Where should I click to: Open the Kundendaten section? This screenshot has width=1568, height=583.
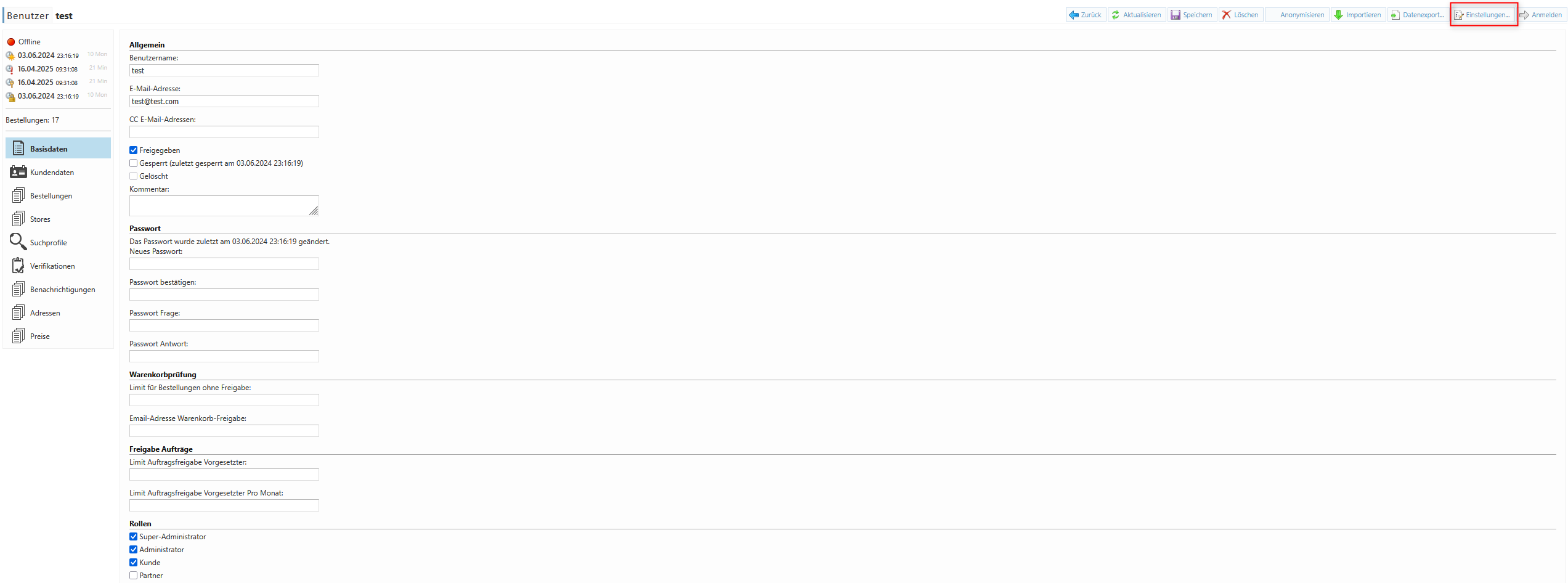tap(52, 173)
